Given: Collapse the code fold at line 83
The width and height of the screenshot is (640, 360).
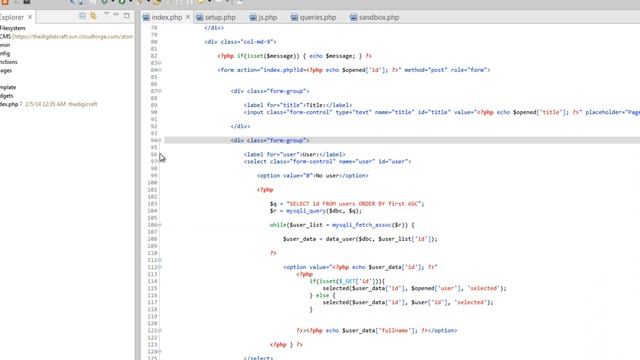Looking at the screenshot, I should (x=160, y=63).
